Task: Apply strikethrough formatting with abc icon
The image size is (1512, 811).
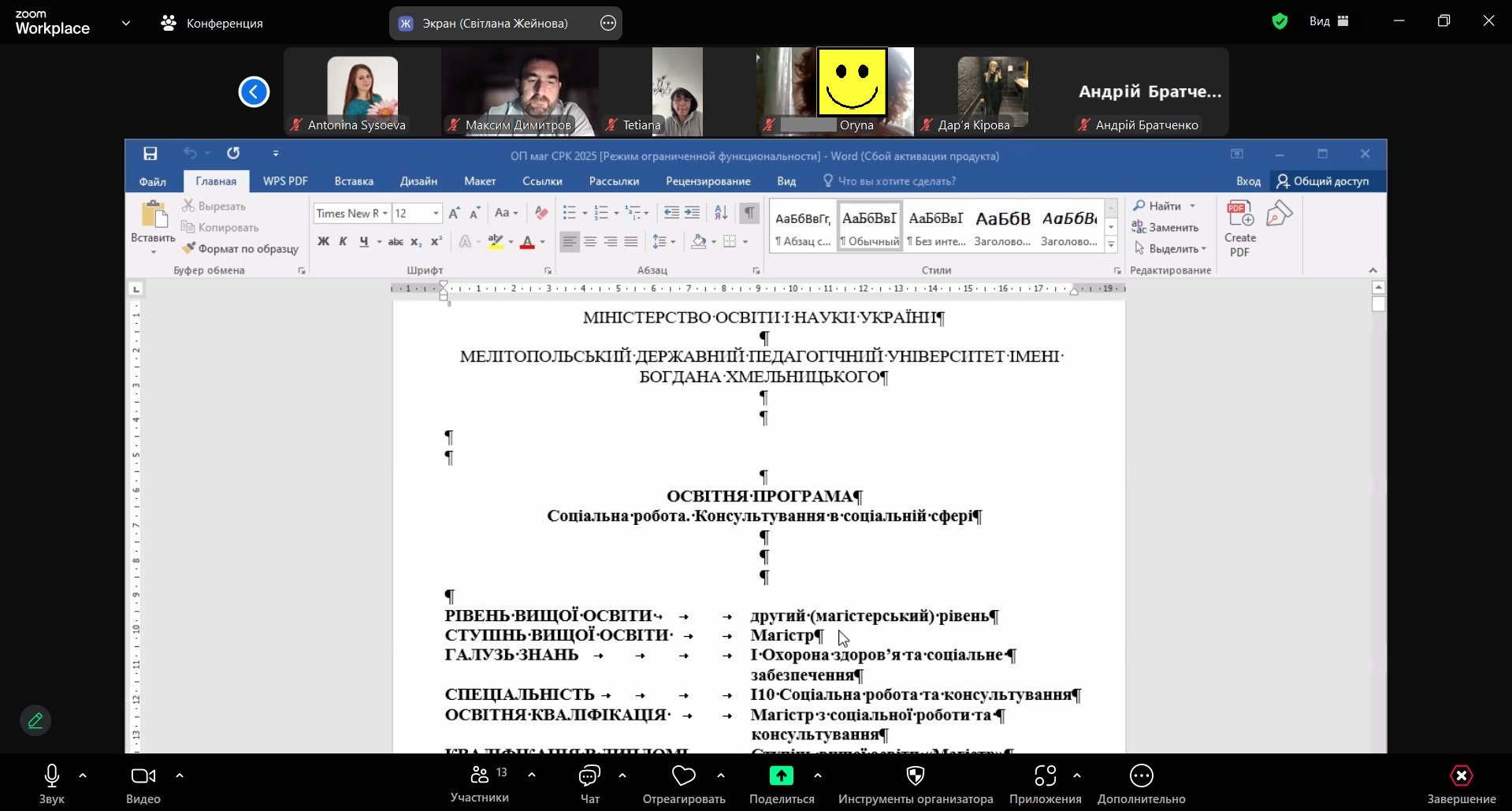Action: point(396,242)
